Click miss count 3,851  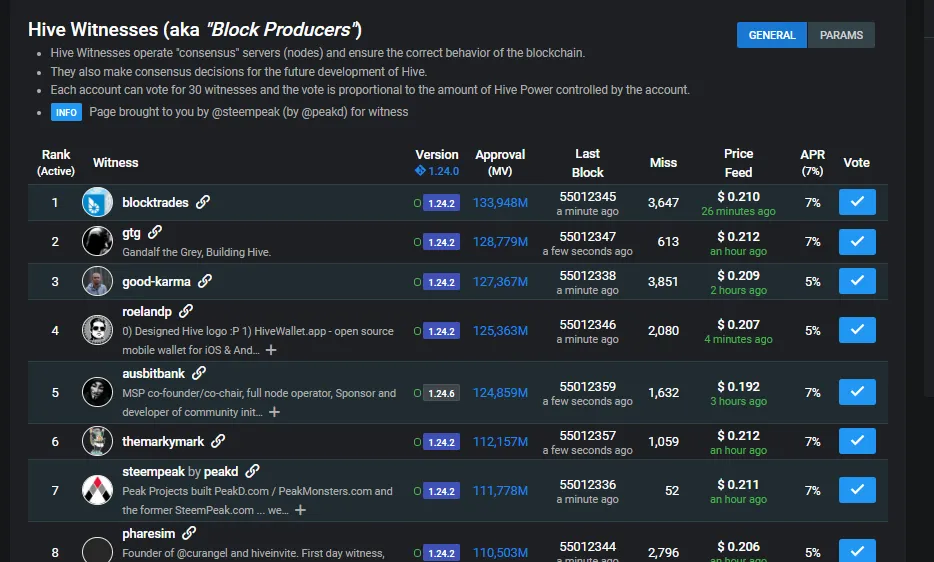pos(664,281)
